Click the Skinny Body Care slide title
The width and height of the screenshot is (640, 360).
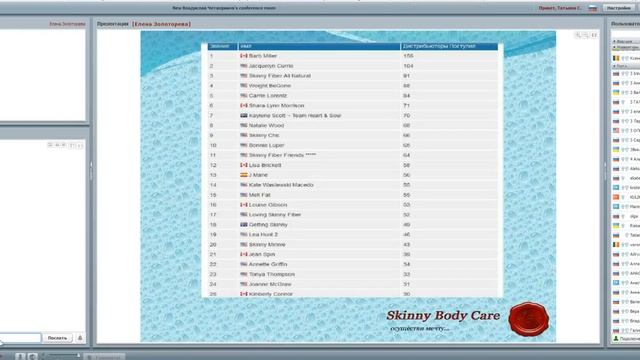point(443,316)
